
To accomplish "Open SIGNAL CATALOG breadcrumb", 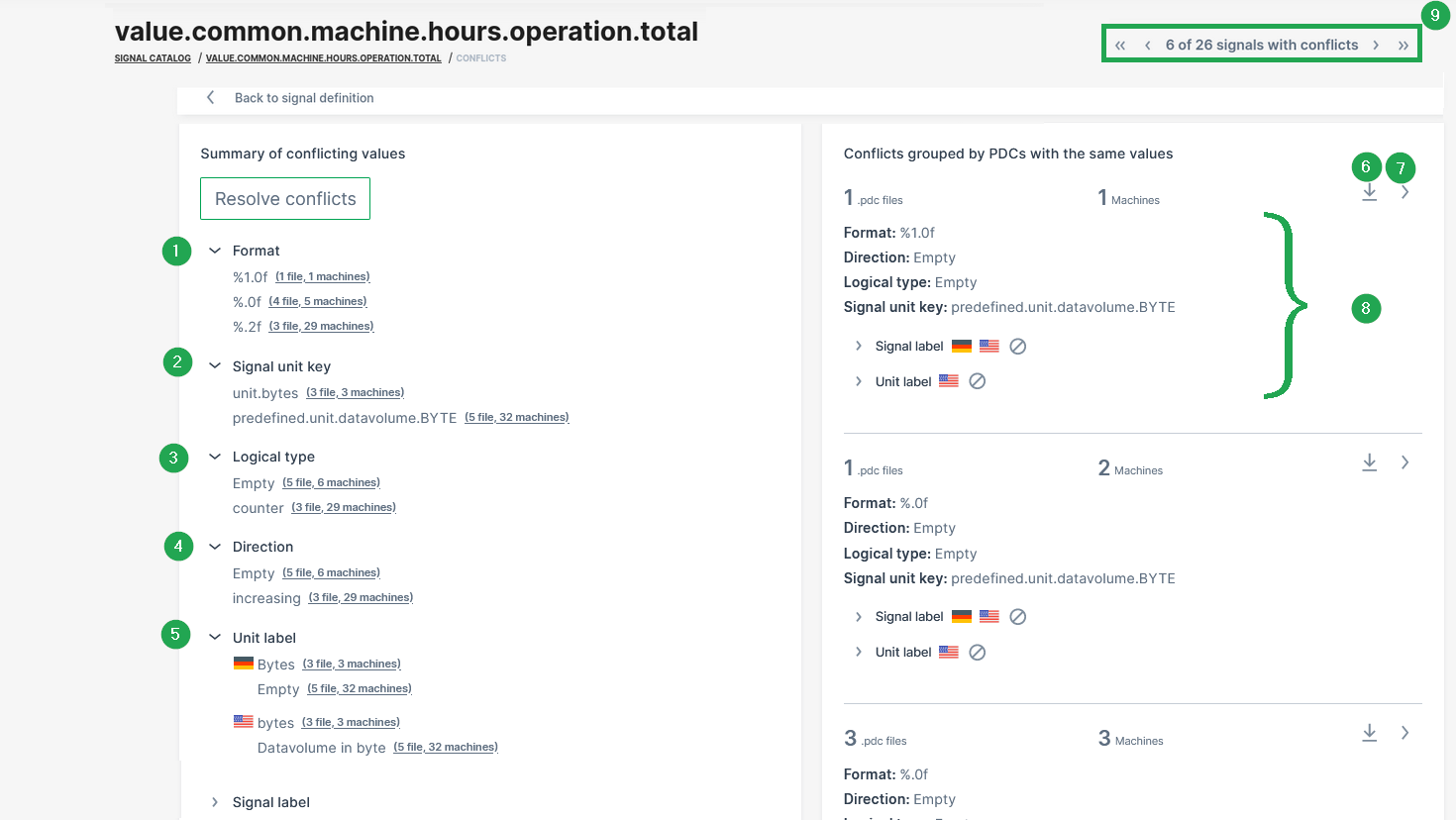I will tap(153, 58).
